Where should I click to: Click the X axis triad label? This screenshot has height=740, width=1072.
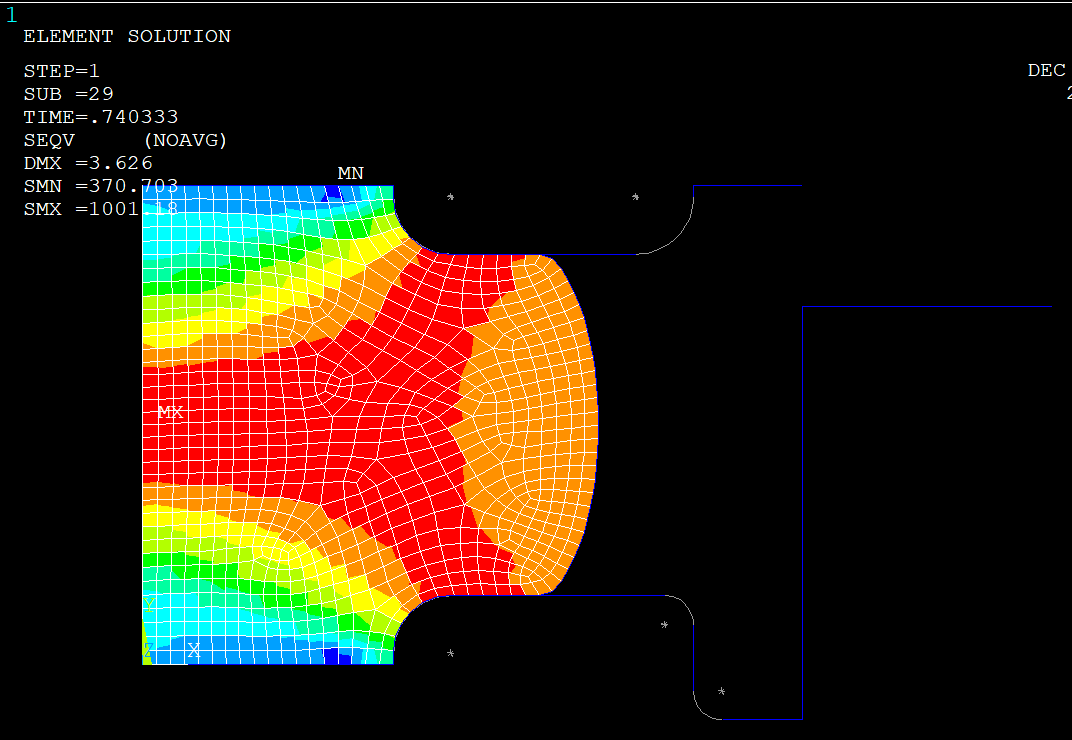(194, 650)
